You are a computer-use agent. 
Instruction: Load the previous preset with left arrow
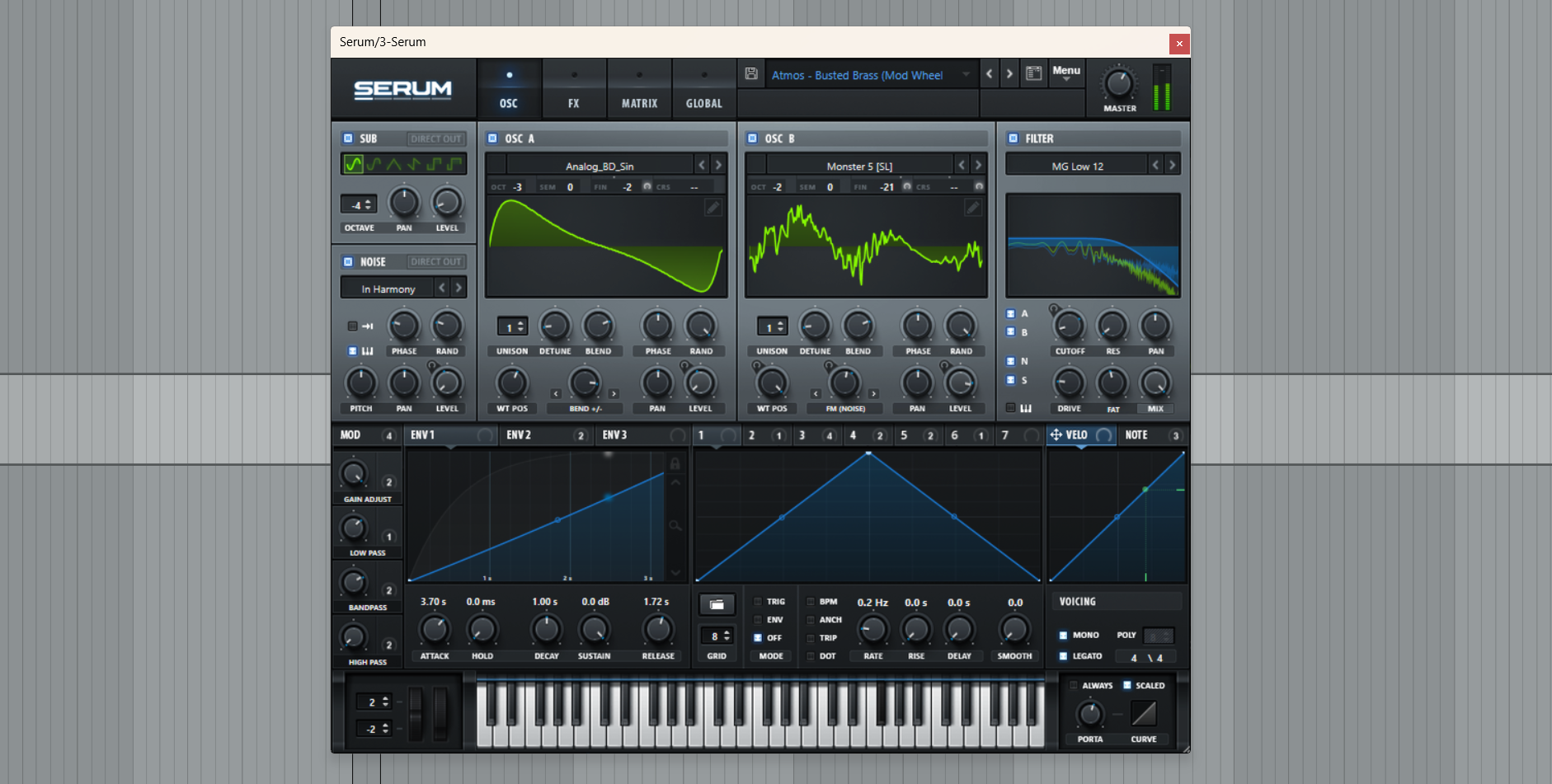point(990,73)
